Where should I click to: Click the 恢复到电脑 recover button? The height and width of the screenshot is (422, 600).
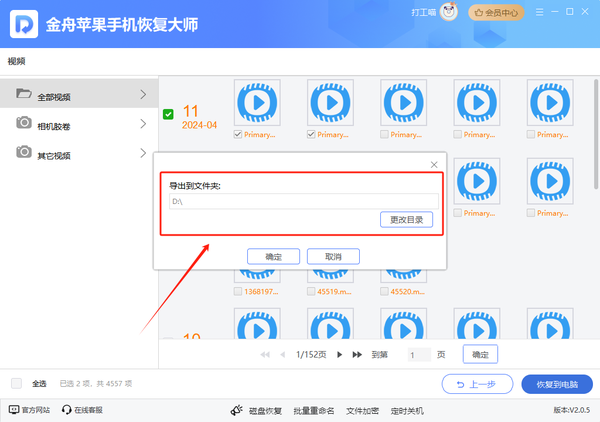point(557,384)
